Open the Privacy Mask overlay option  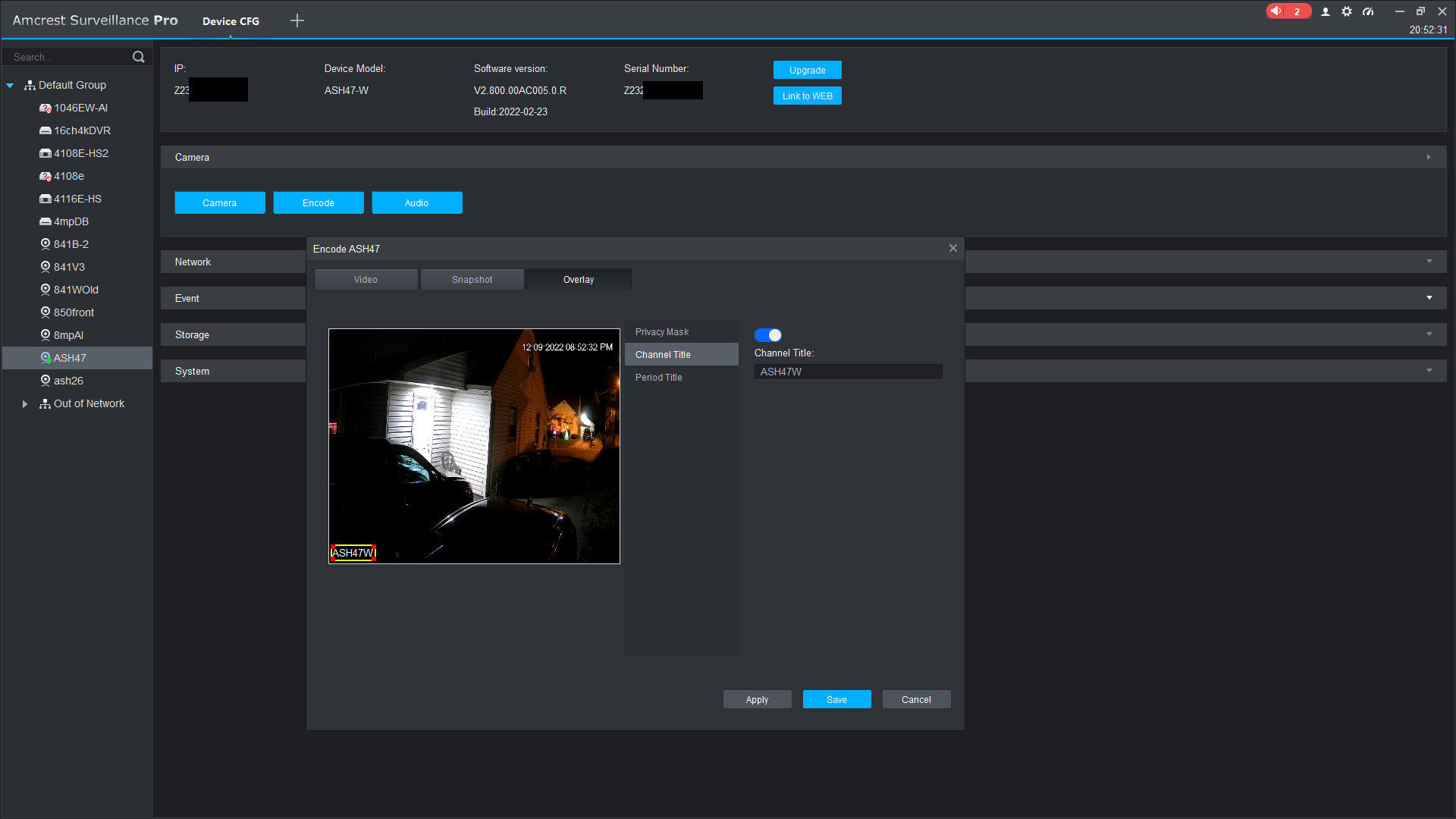point(681,332)
